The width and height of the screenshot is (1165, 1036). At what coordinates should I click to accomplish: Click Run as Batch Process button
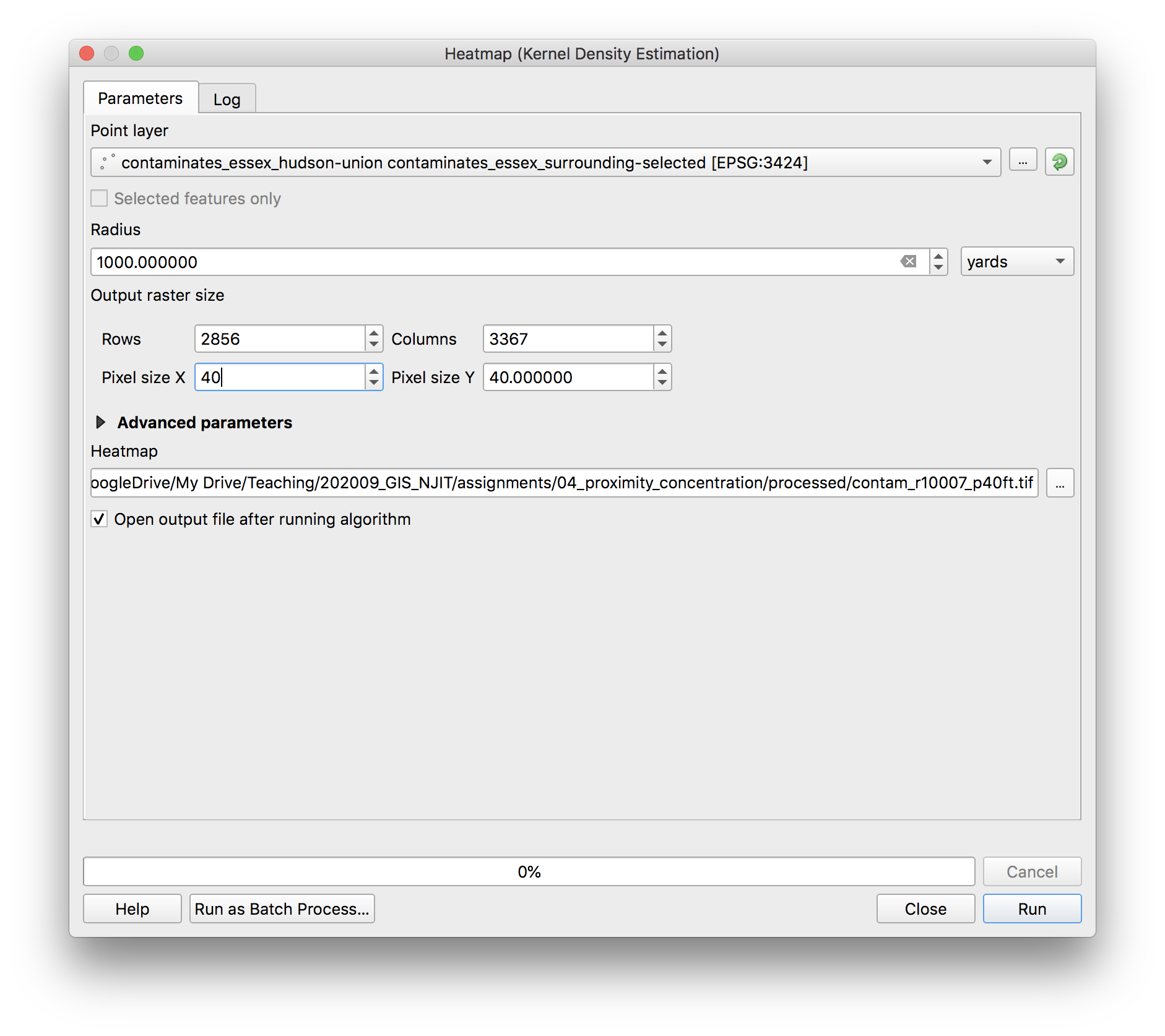282,909
